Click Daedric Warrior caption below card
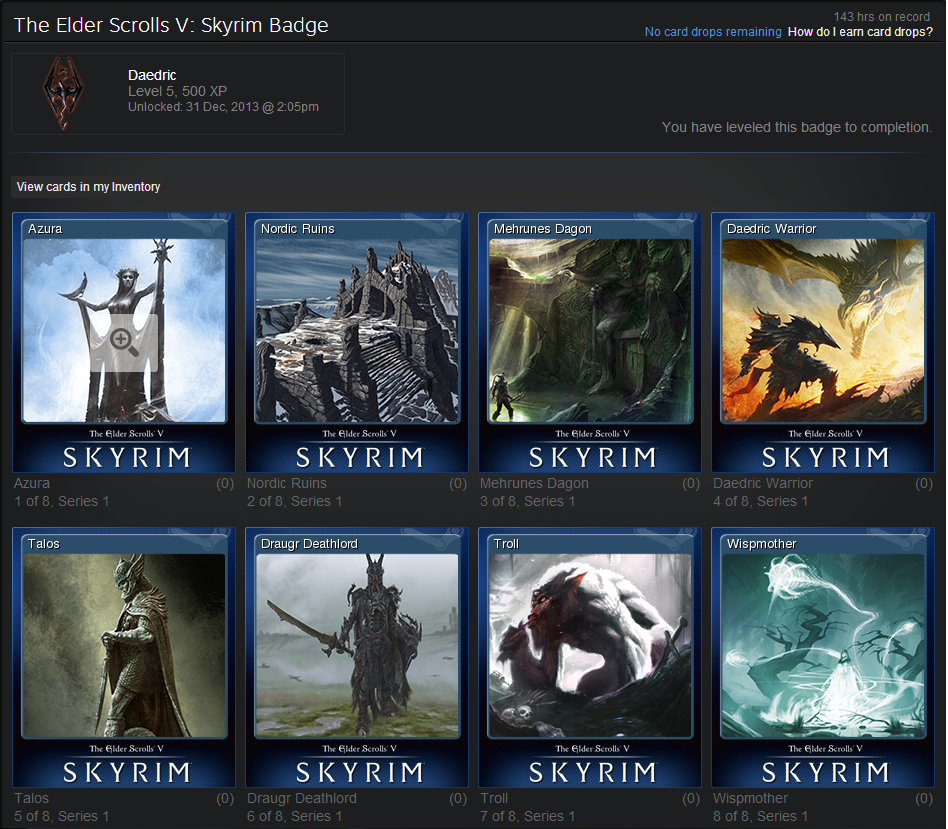The height and width of the screenshot is (829, 948). point(763,483)
